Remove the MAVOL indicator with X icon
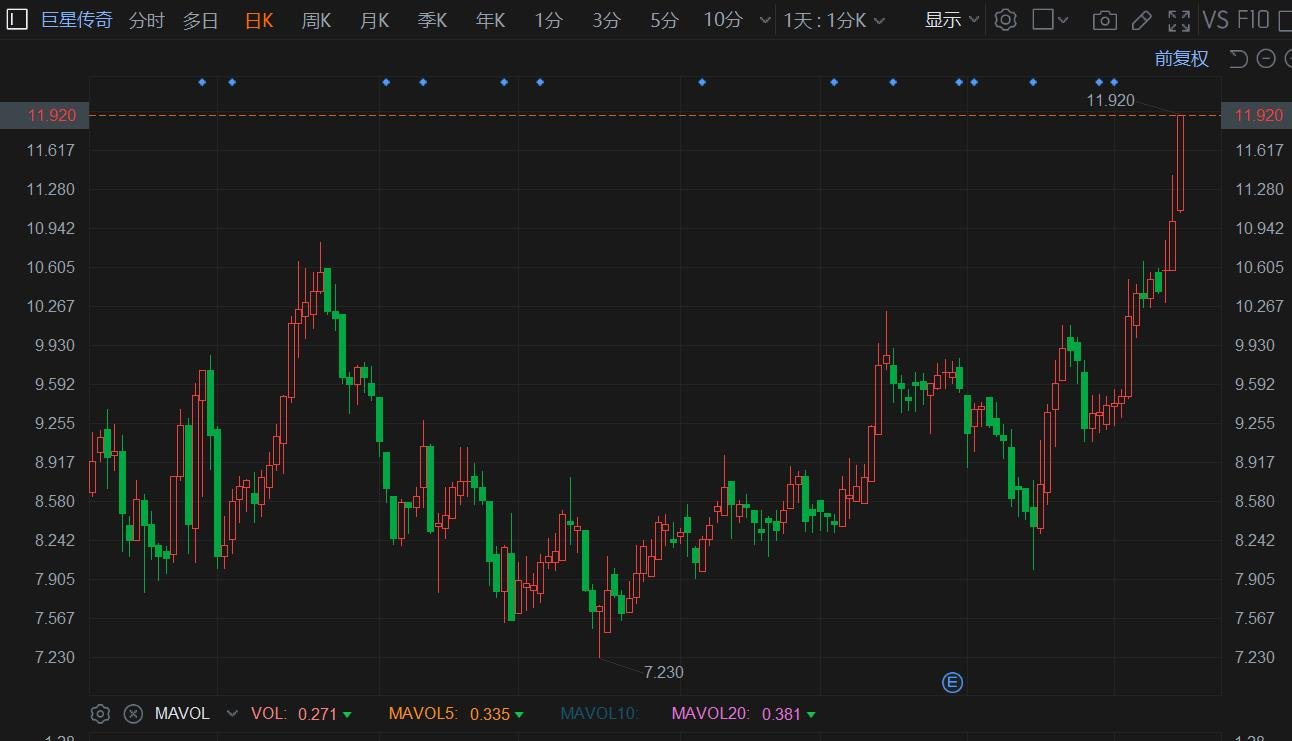The image size is (1292, 741). tap(133, 714)
